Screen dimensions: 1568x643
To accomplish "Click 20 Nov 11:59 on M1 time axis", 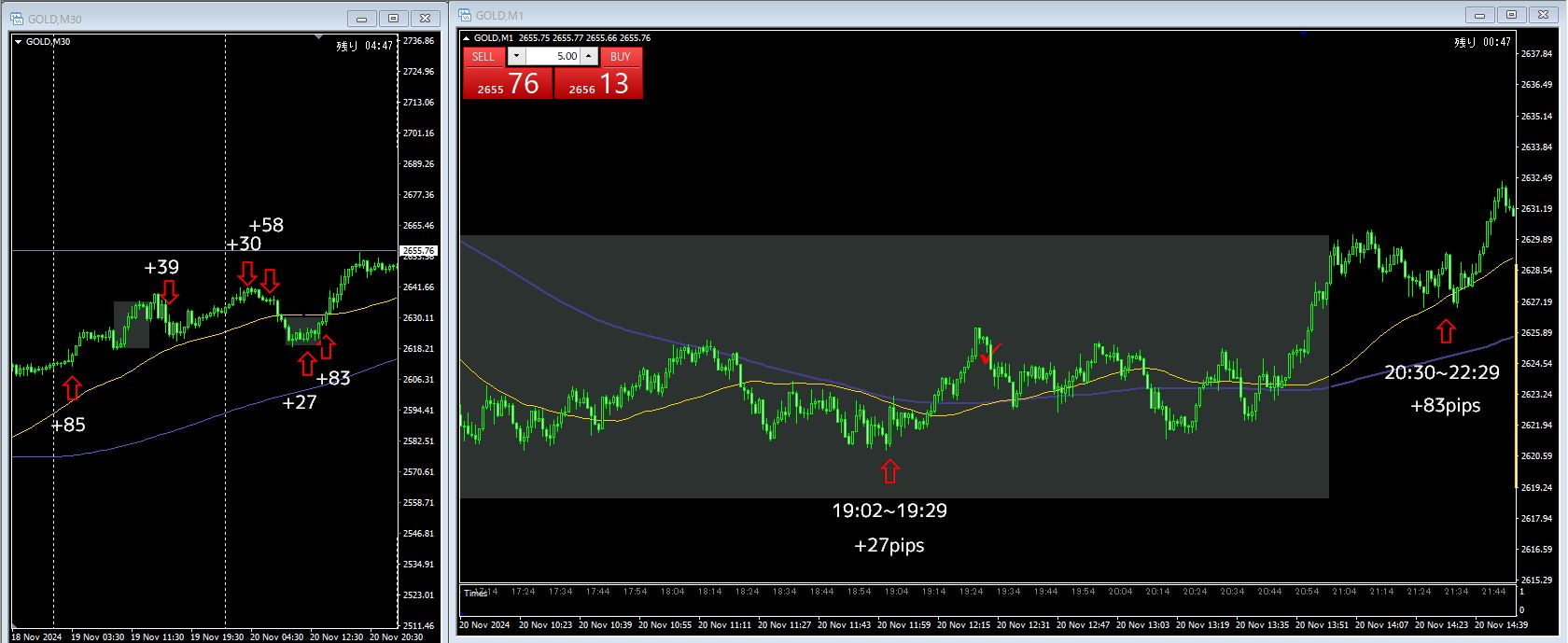I will point(903,624).
